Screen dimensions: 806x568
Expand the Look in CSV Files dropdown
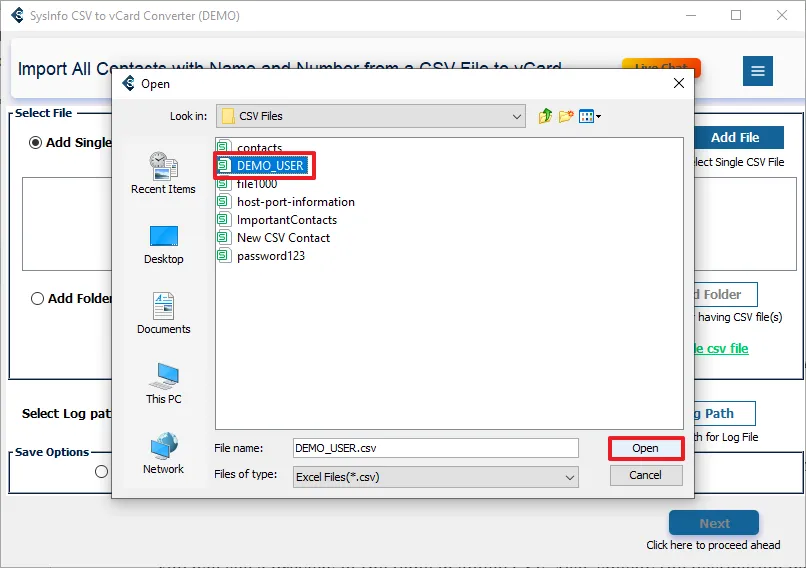pos(371,116)
